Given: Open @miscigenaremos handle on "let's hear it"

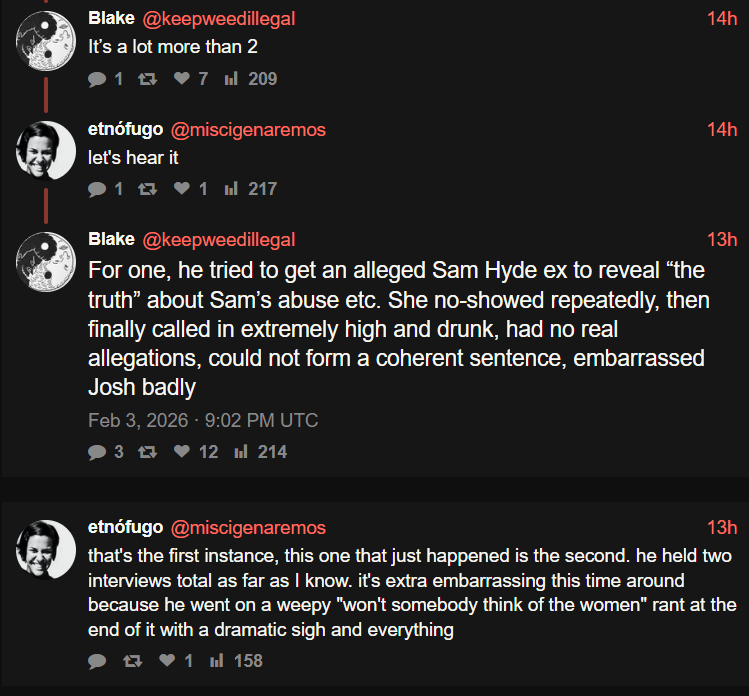Looking at the screenshot, I should (x=248, y=129).
